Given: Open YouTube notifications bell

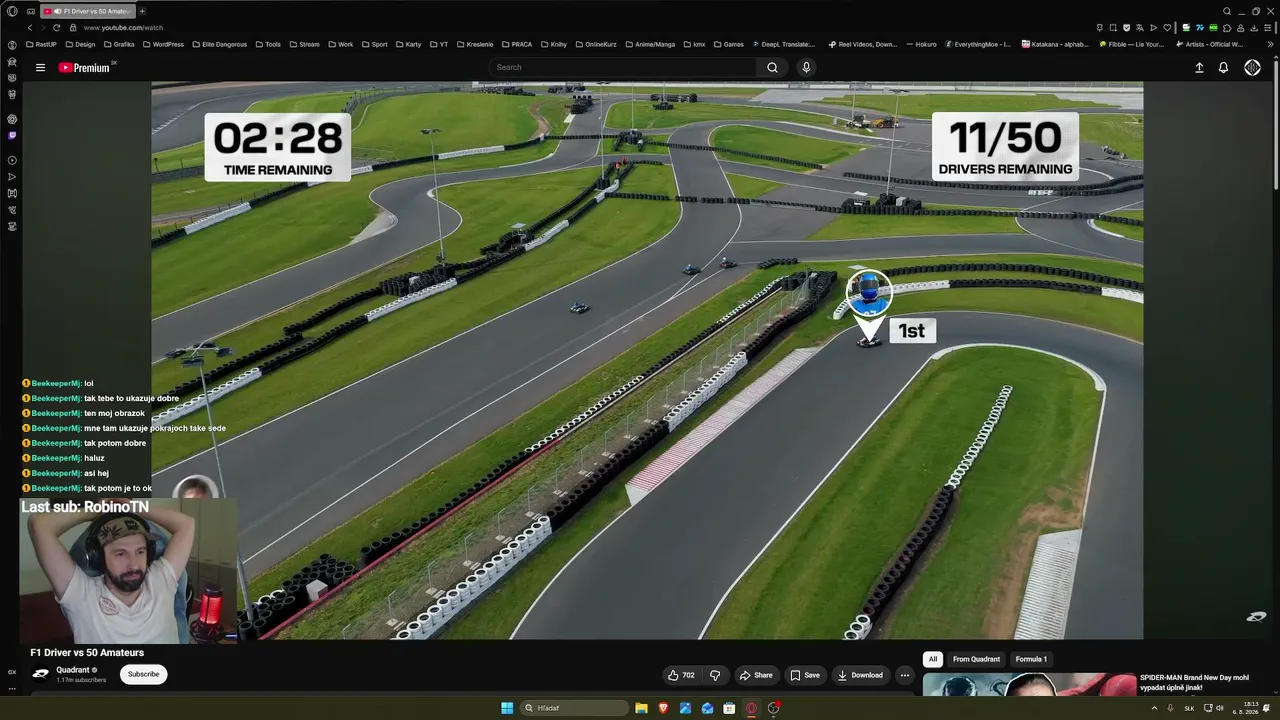Looking at the screenshot, I should pos(1223,67).
